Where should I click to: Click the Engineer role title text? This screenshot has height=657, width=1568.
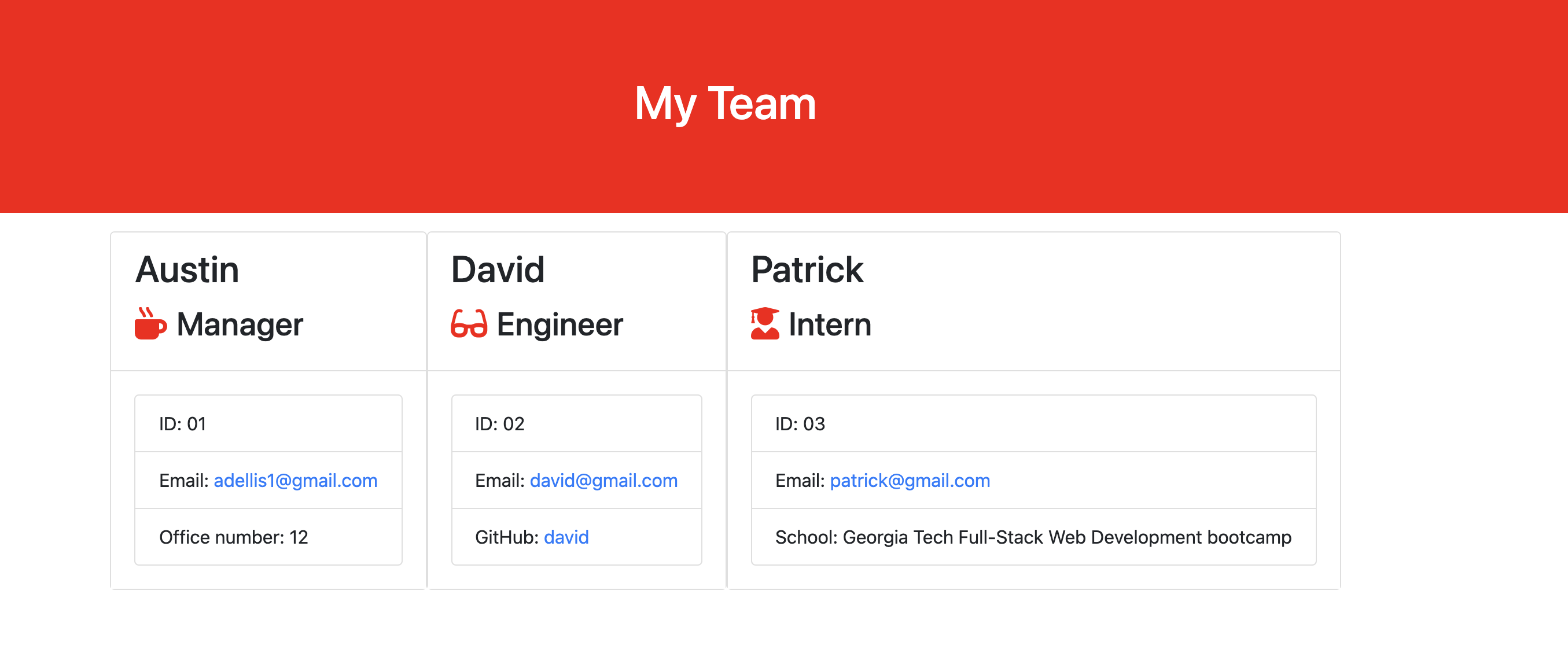click(x=560, y=324)
